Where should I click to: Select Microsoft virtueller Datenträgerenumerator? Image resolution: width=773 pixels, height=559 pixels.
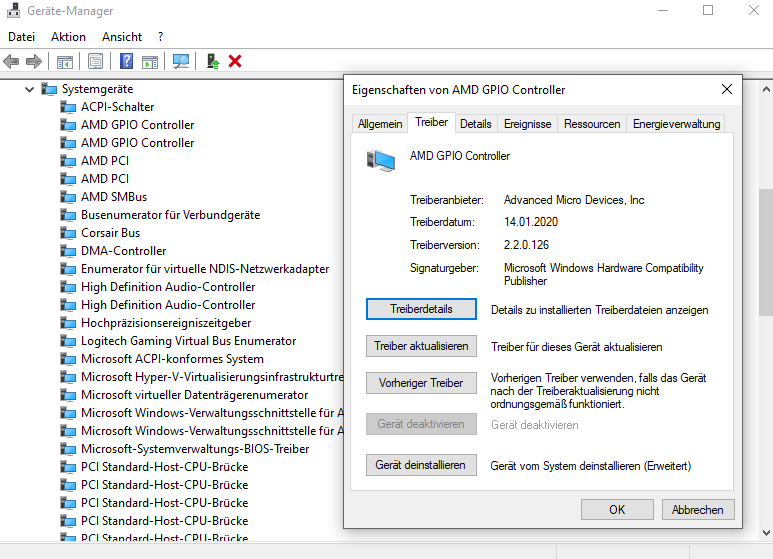point(195,395)
